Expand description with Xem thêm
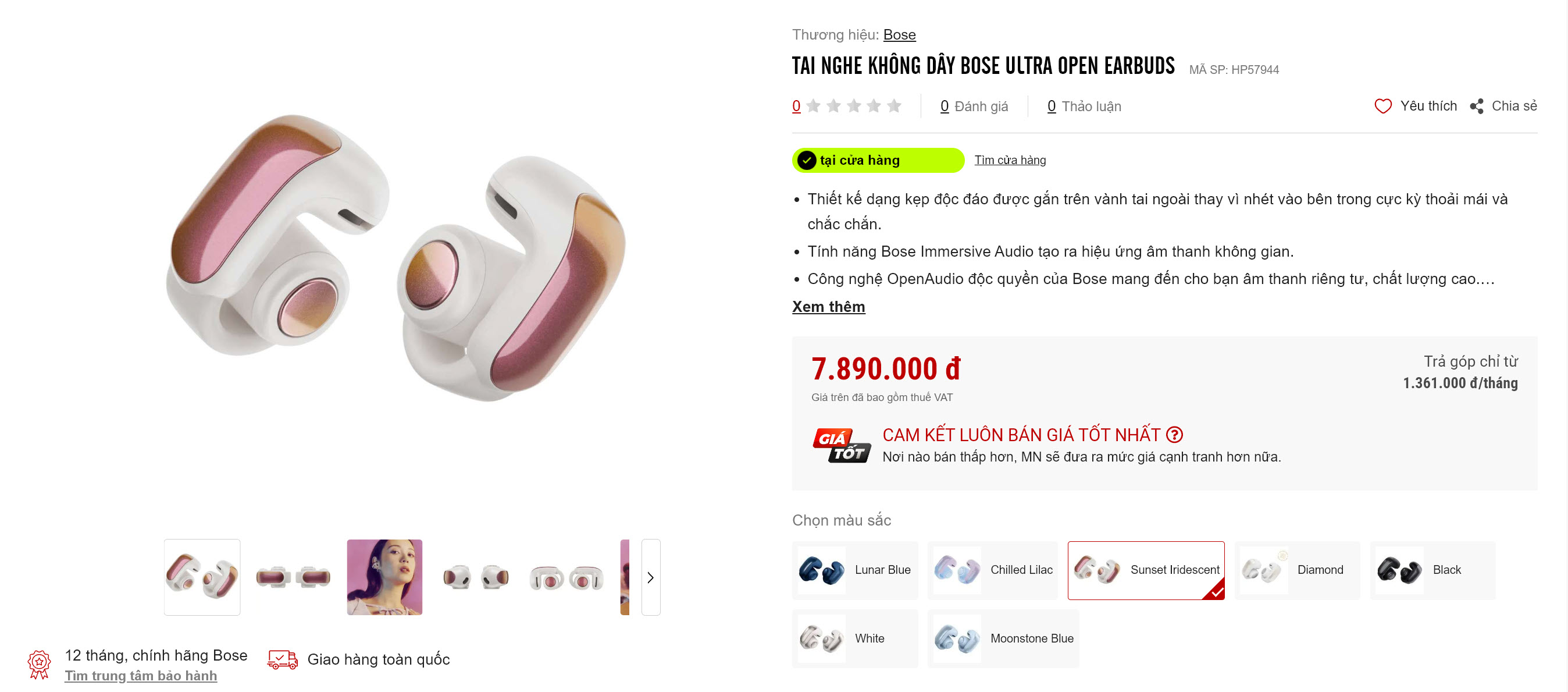 click(828, 306)
